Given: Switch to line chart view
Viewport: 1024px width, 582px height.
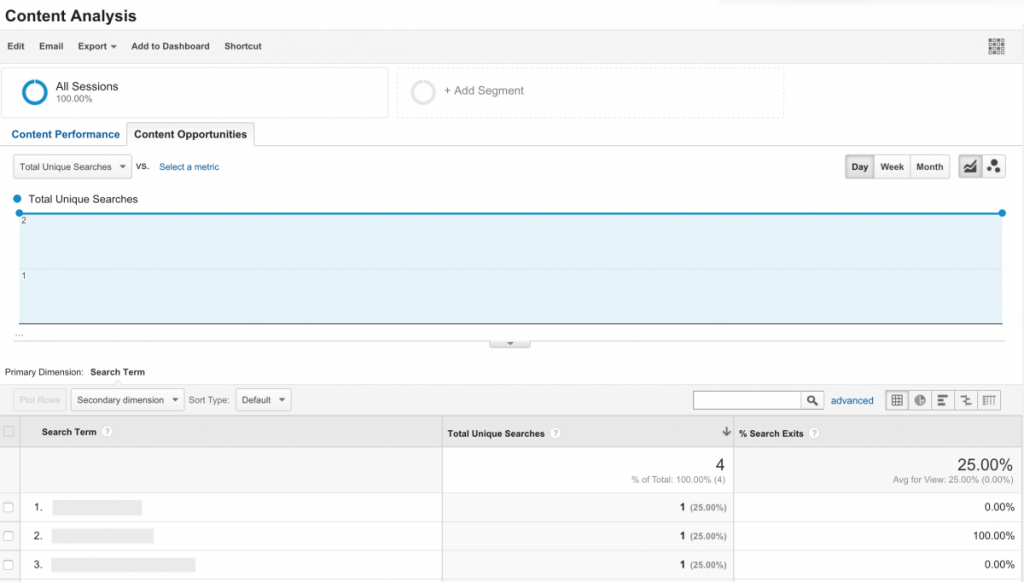Looking at the screenshot, I should [970, 167].
